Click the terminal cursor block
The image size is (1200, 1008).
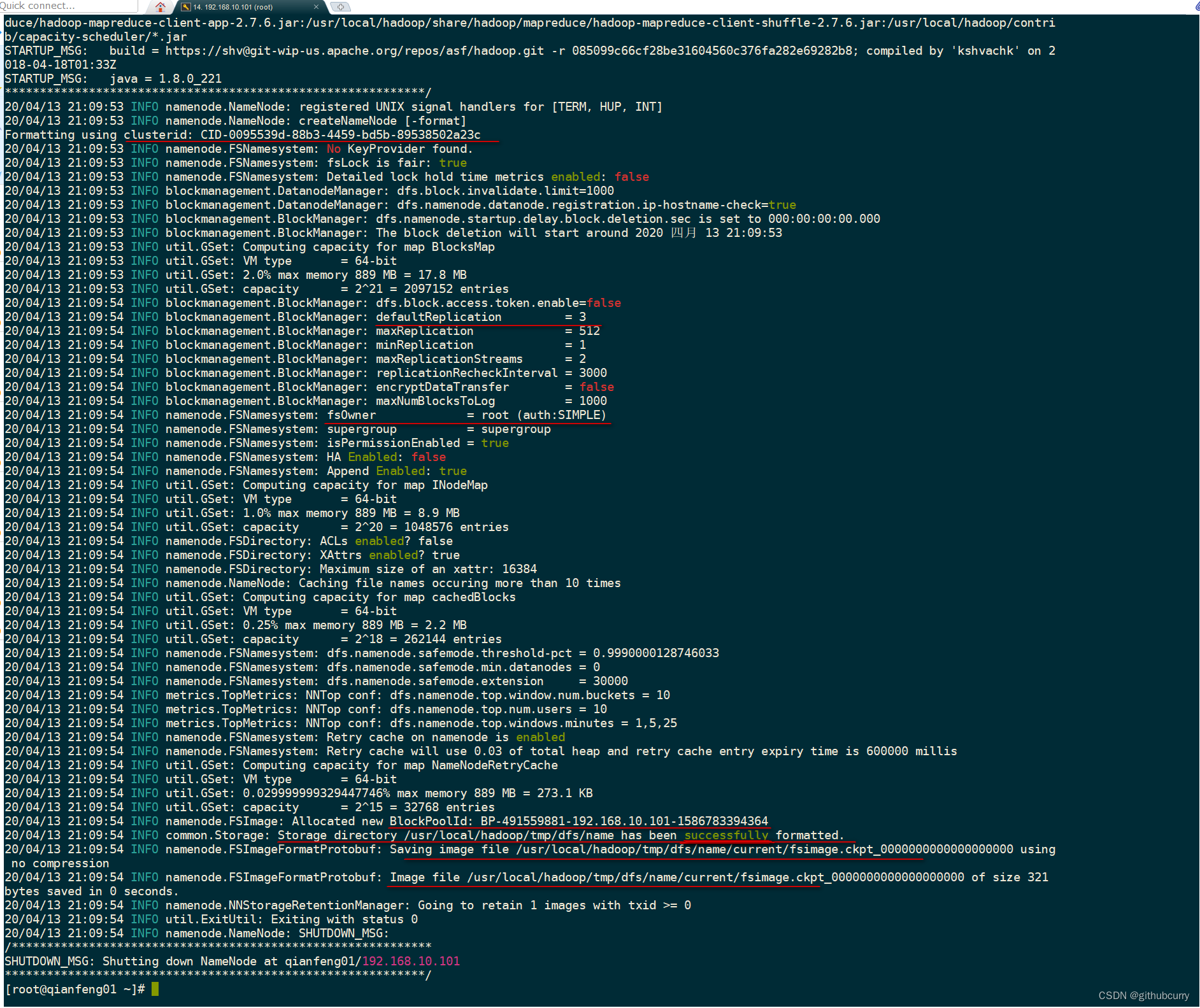point(155,989)
